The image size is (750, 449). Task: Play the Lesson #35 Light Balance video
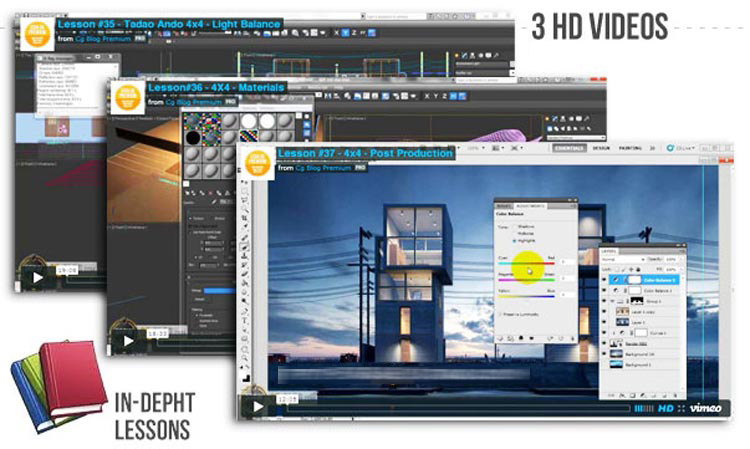(x=37, y=277)
